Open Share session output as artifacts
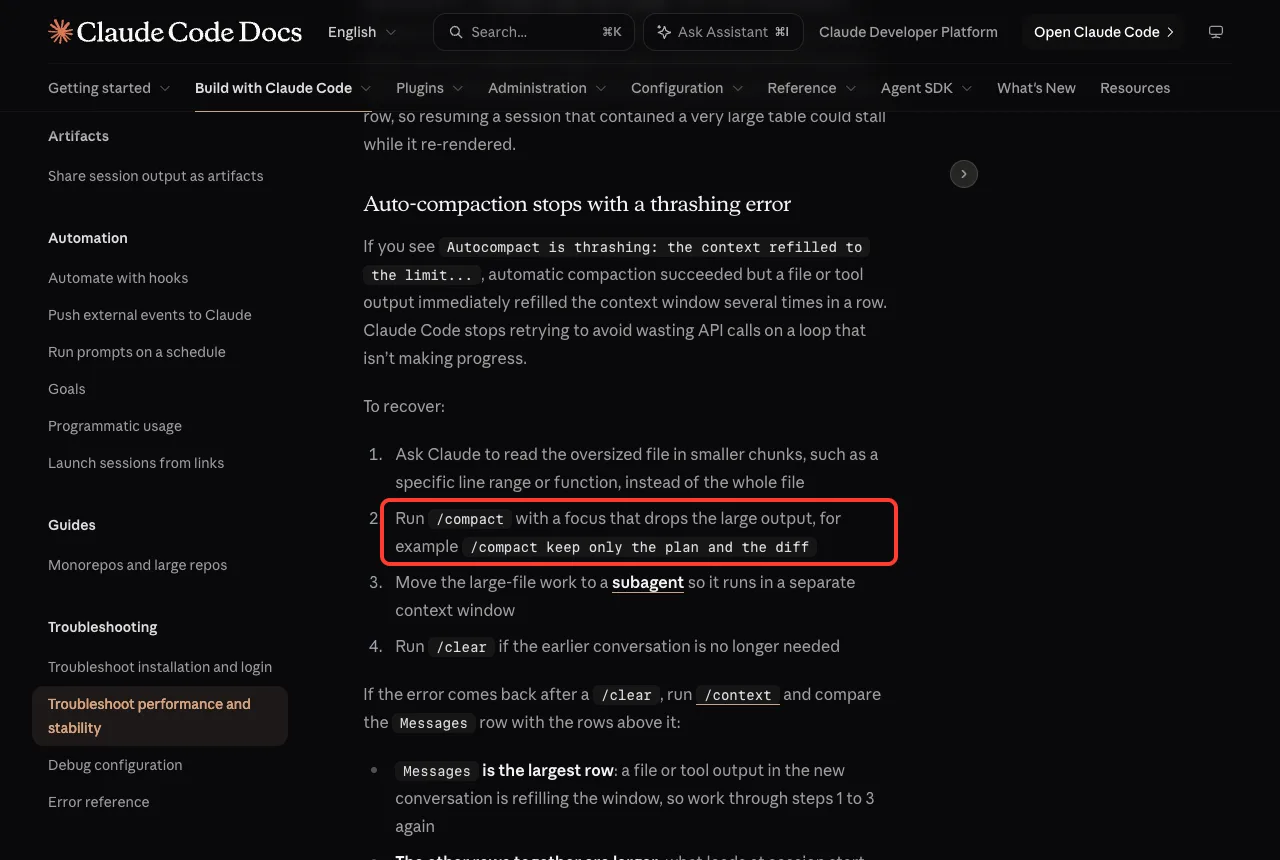The height and width of the screenshot is (860, 1280). pyautogui.click(x=156, y=176)
